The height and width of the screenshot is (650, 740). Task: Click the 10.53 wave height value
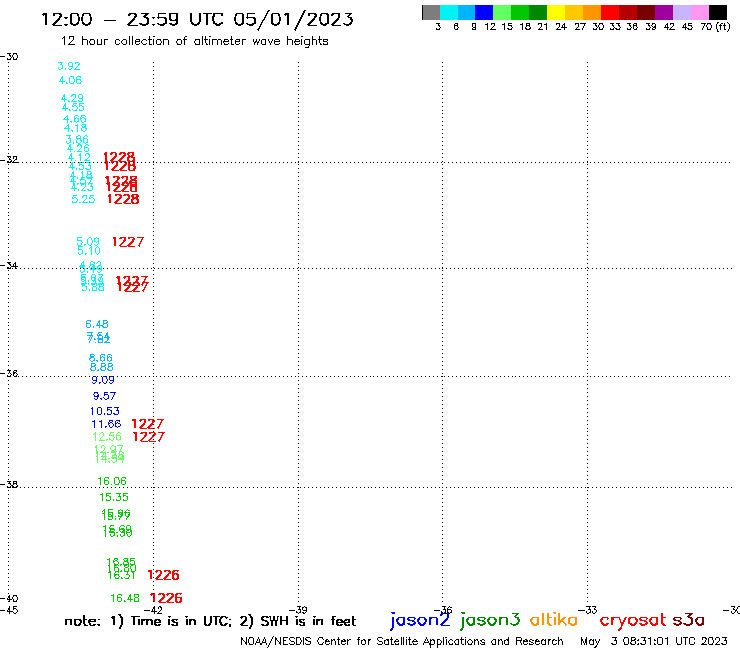pyautogui.click(x=105, y=411)
